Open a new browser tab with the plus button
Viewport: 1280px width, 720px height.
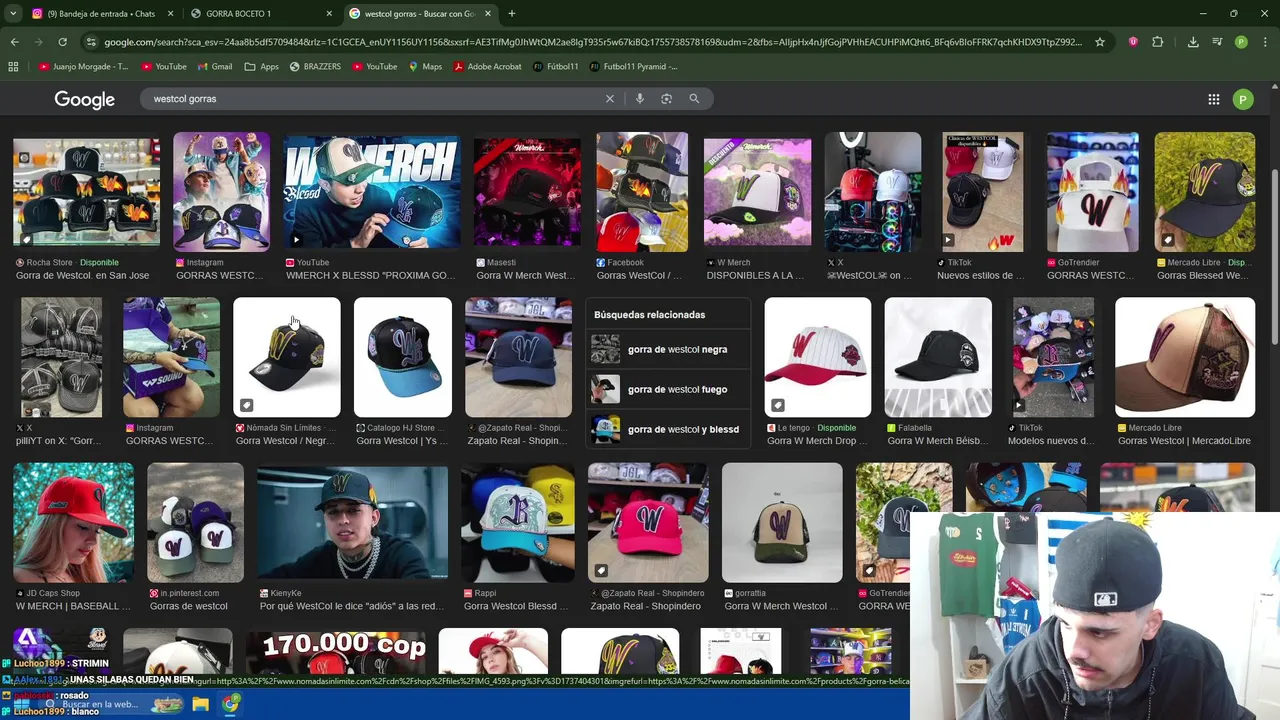[x=512, y=14]
